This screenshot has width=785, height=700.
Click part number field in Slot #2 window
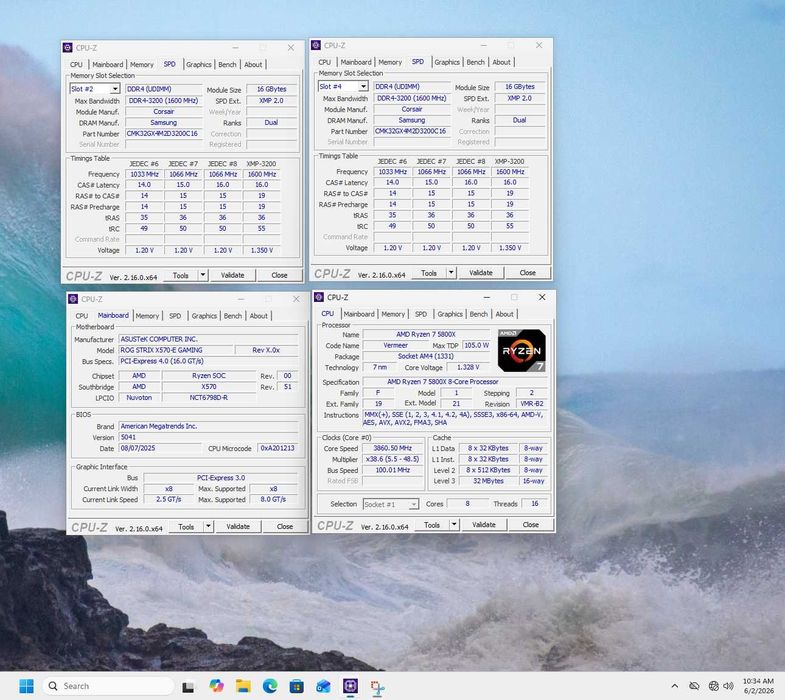(163, 134)
